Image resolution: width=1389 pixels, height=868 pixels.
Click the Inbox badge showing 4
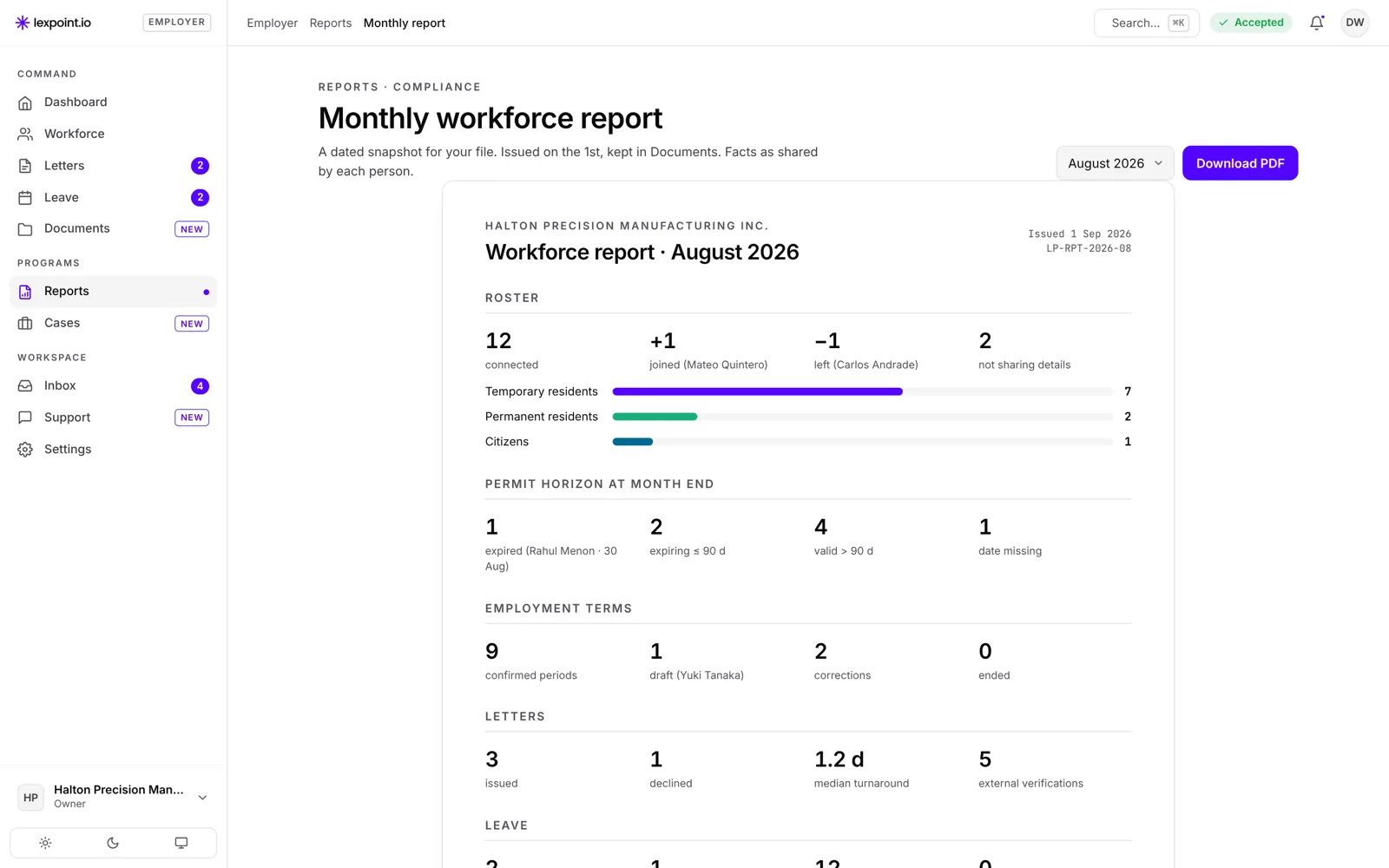[200, 386]
